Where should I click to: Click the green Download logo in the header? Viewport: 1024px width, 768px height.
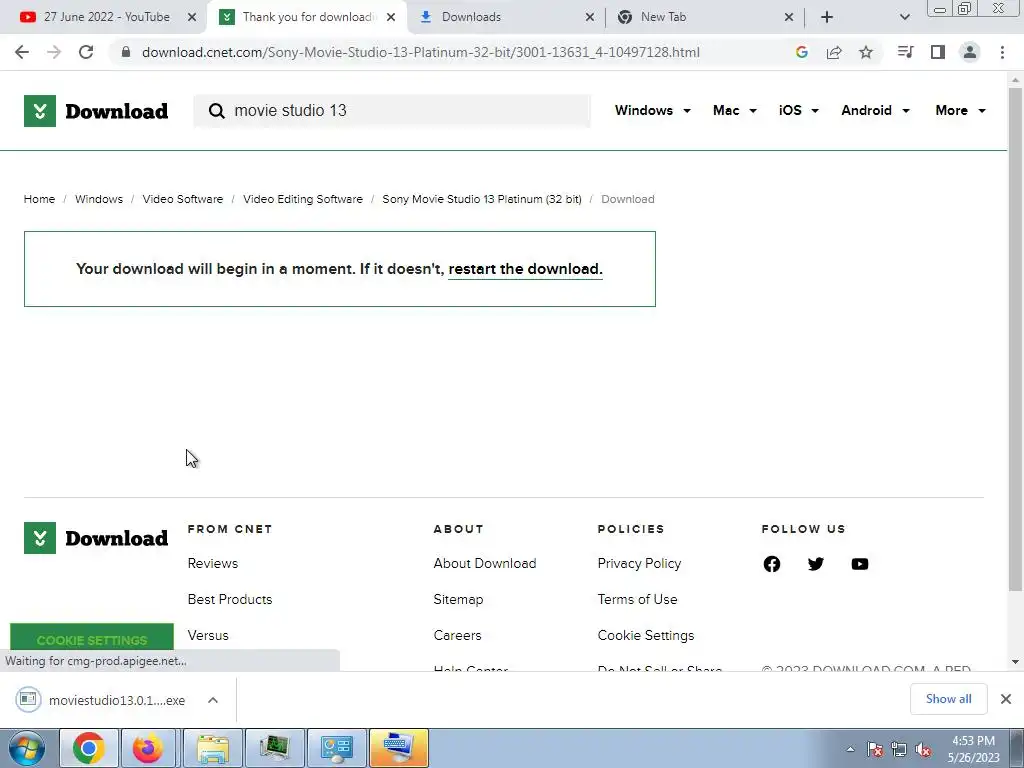(96, 111)
